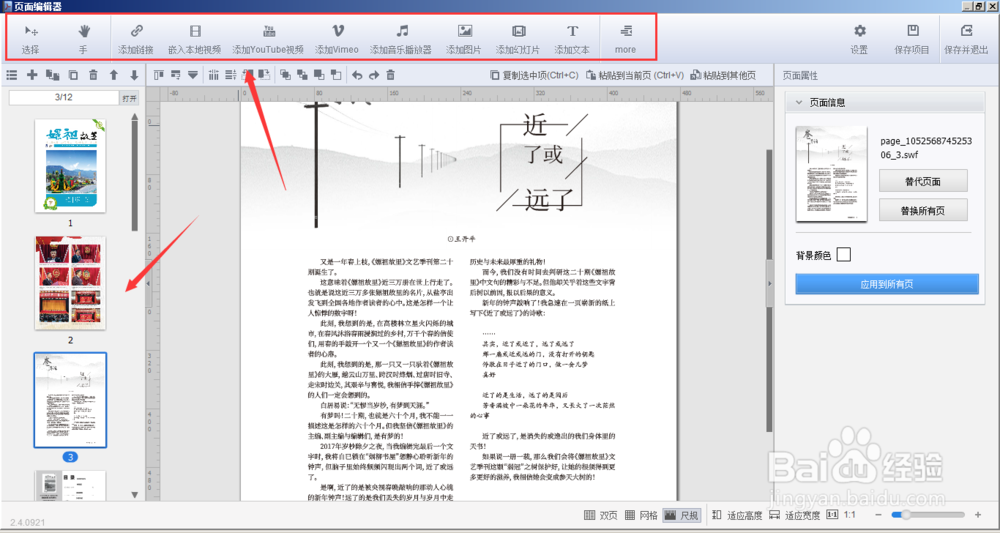Click file name page_105256874525306_3.swf

(926, 147)
